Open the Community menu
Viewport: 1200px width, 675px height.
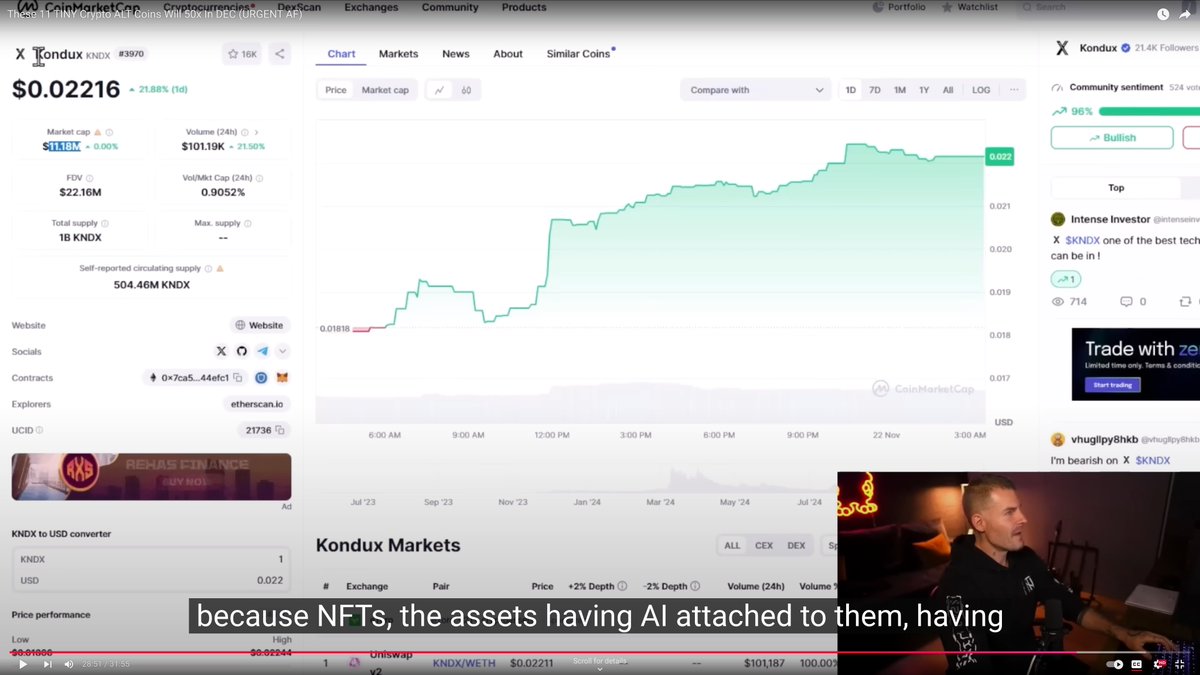(450, 7)
